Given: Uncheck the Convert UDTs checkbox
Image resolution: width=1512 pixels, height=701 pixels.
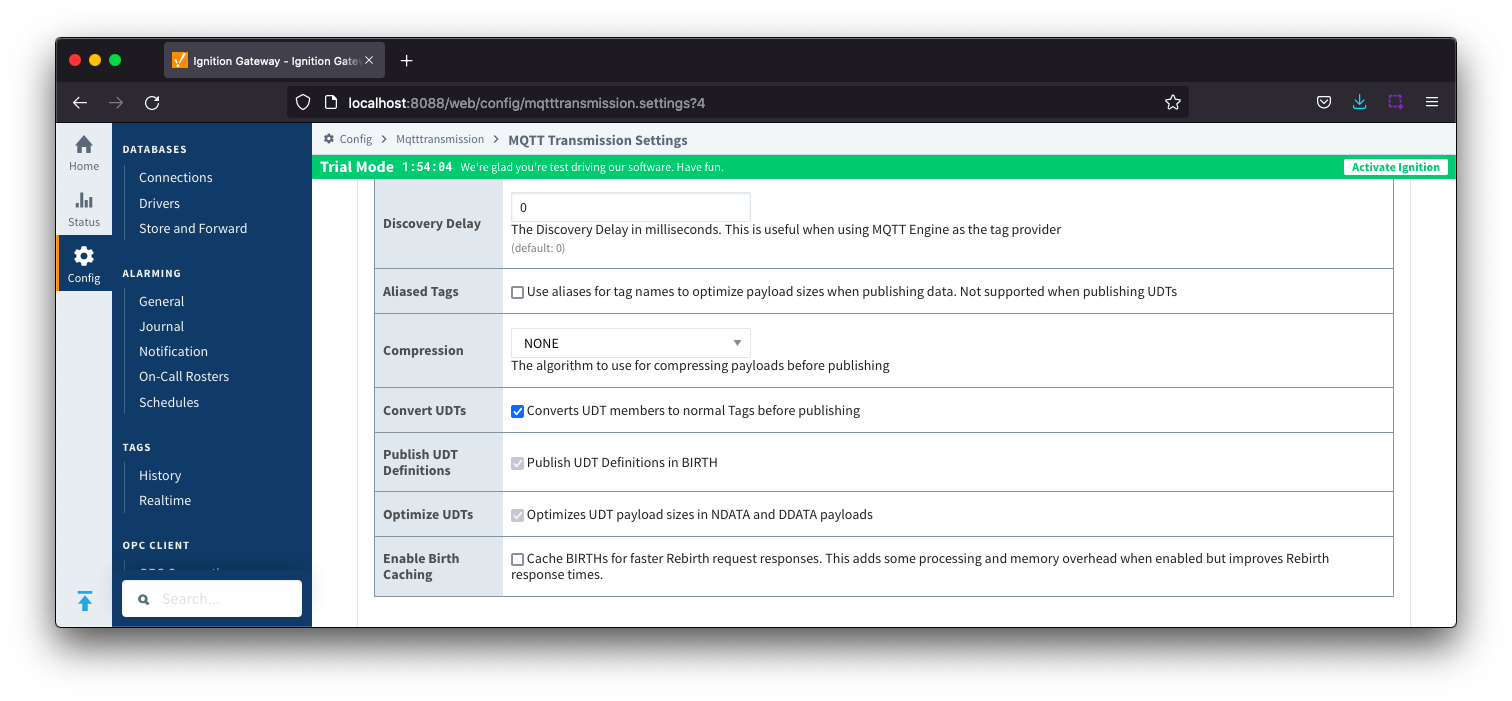Looking at the screenshot, I should (518, 411).
